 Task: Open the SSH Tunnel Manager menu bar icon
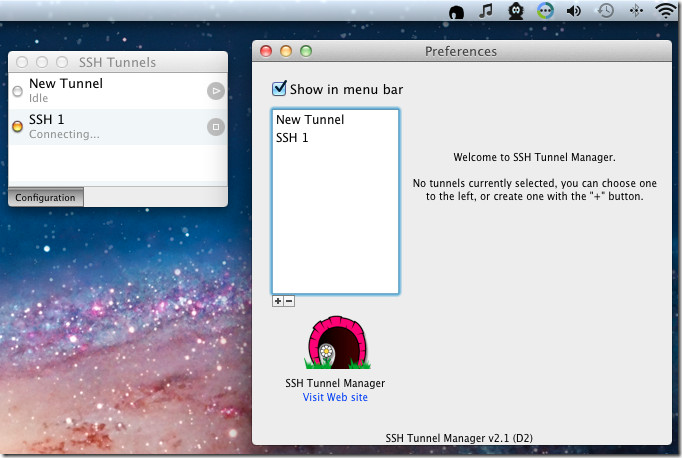[456, 12]
